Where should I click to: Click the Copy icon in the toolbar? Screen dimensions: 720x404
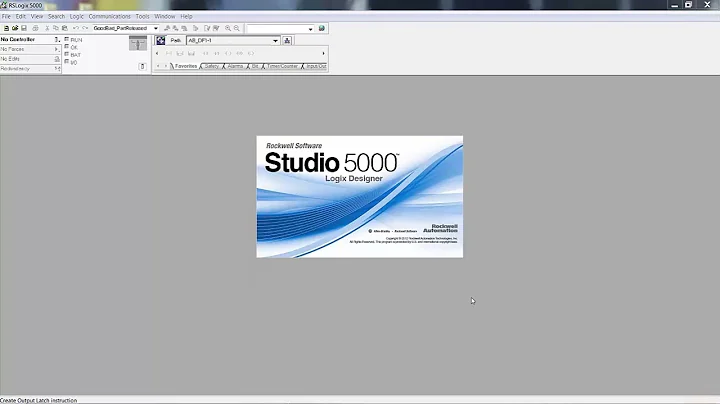pyautogui.click(x=56, y=28)
